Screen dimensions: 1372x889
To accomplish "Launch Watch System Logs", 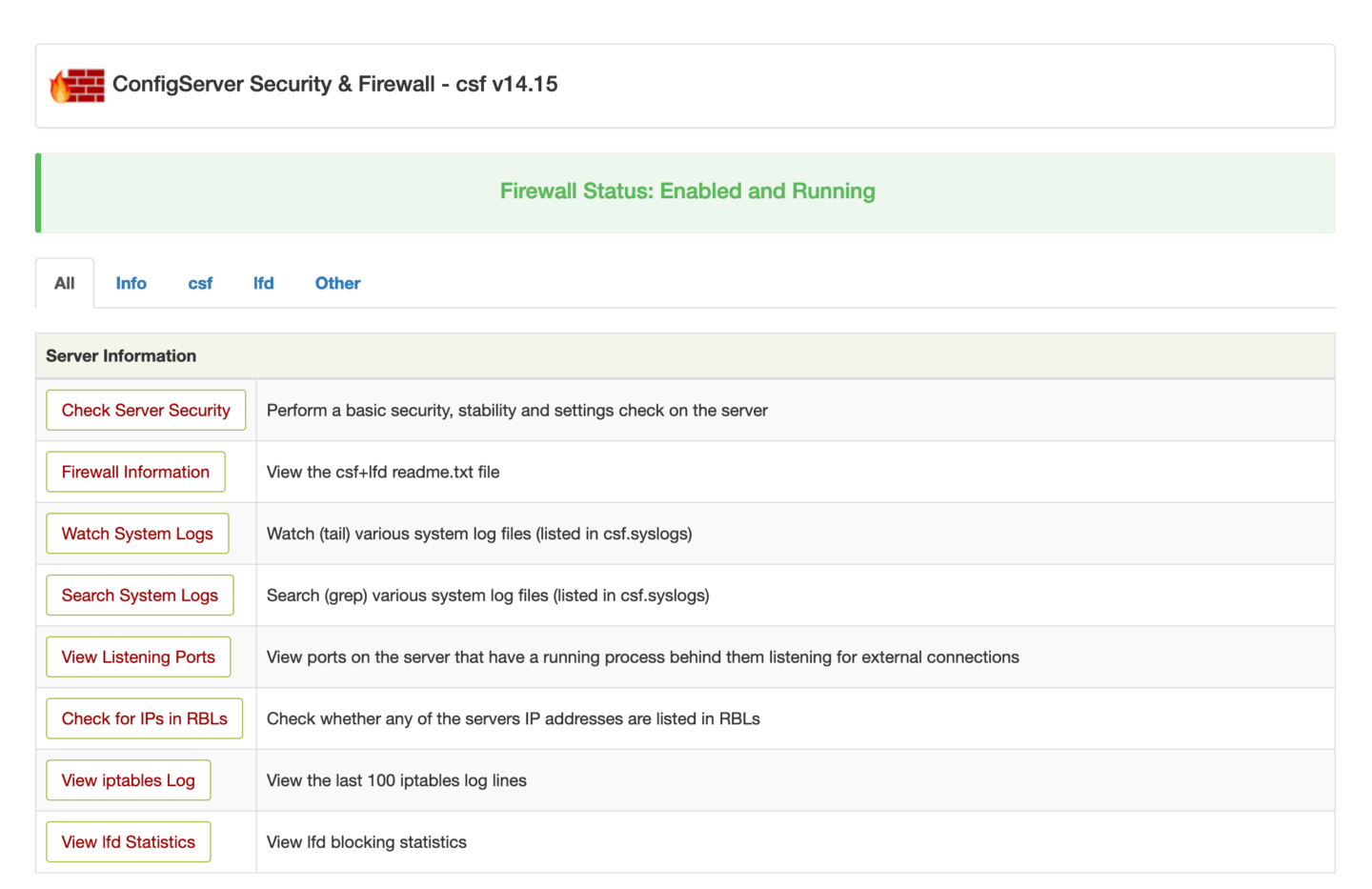I will click(137, 534).
